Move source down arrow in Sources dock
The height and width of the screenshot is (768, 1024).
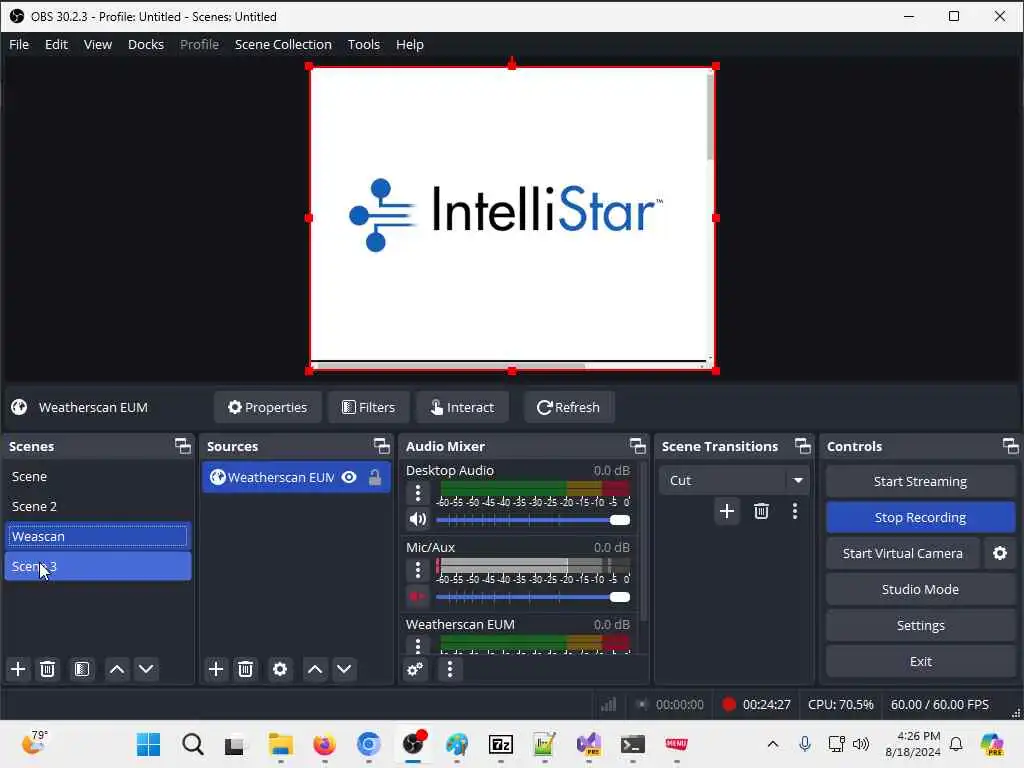tap(344, 669)
